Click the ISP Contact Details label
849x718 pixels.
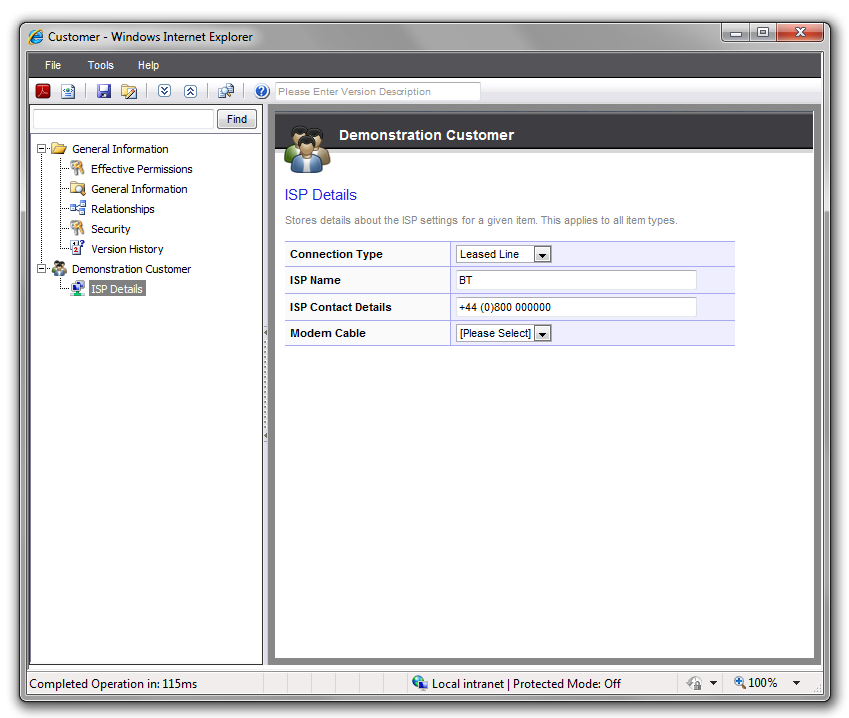341,307
